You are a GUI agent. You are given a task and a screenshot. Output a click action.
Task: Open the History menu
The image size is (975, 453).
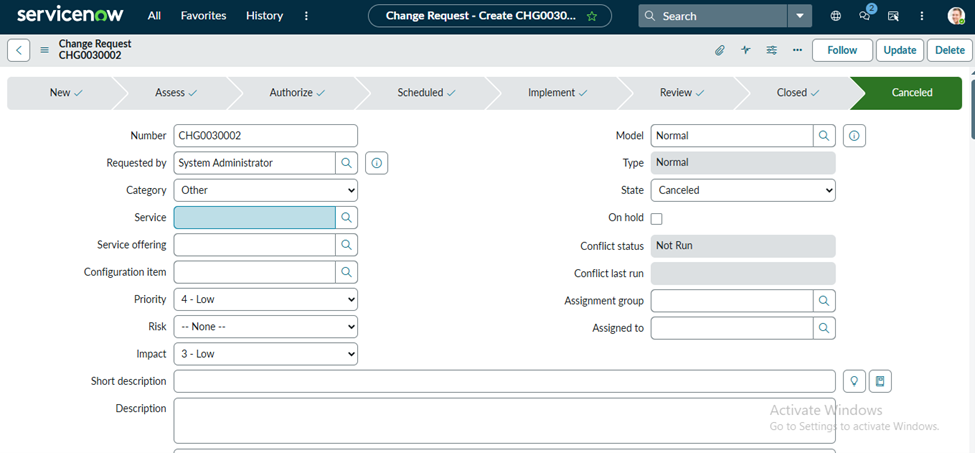click(x=264, y=16)
